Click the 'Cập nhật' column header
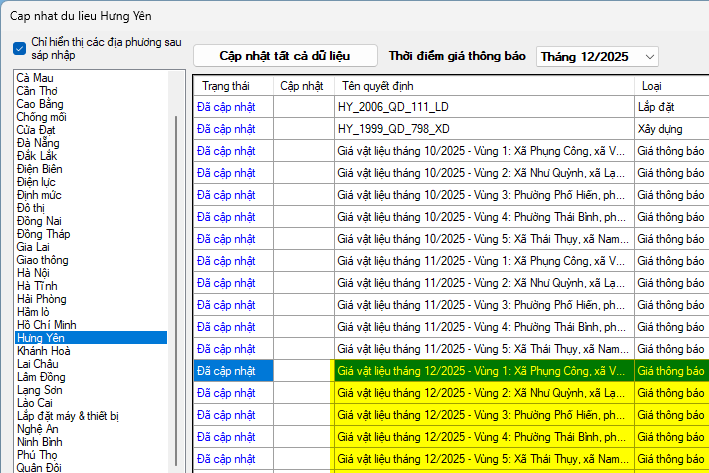This screenshot has height=473, width=709. (x=302, y=86)
